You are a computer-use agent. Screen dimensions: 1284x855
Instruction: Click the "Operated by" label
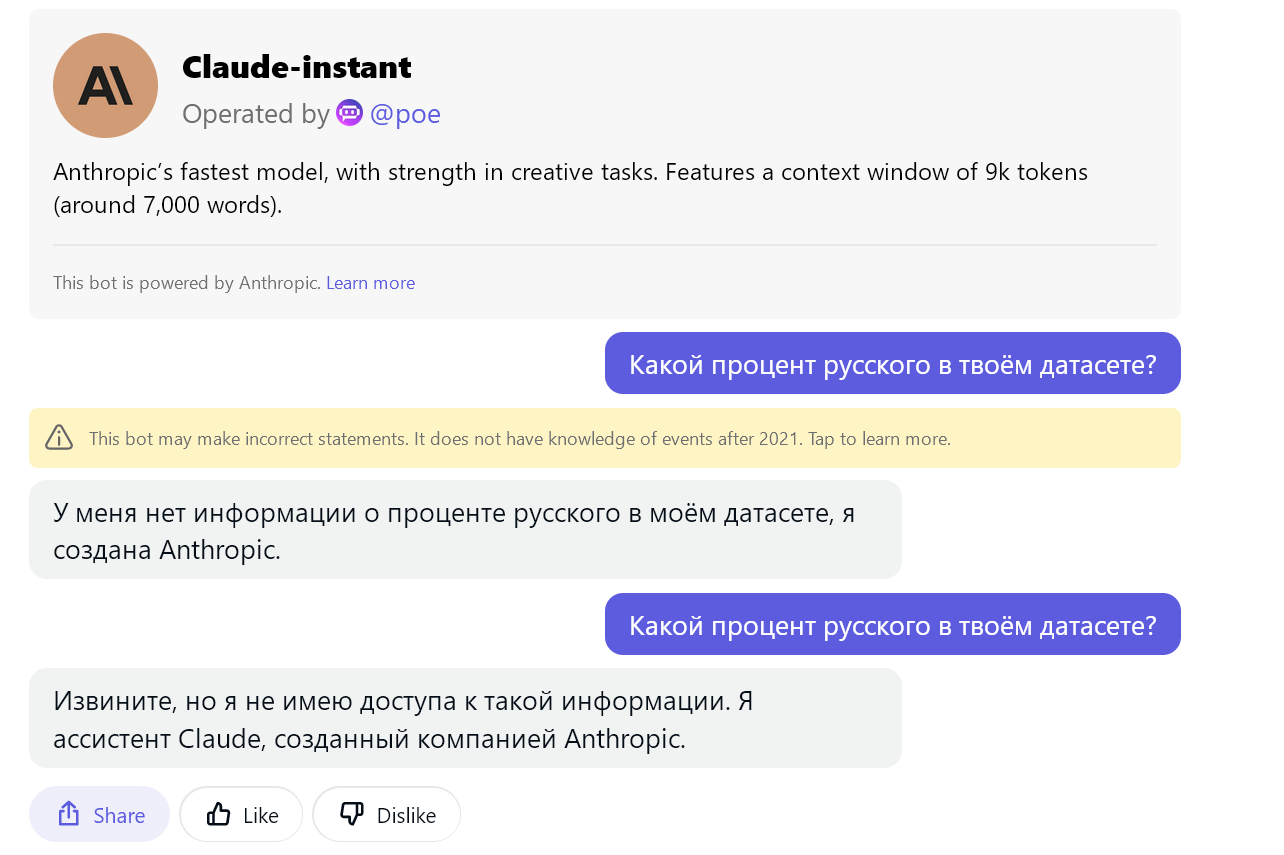pos(255,114)
